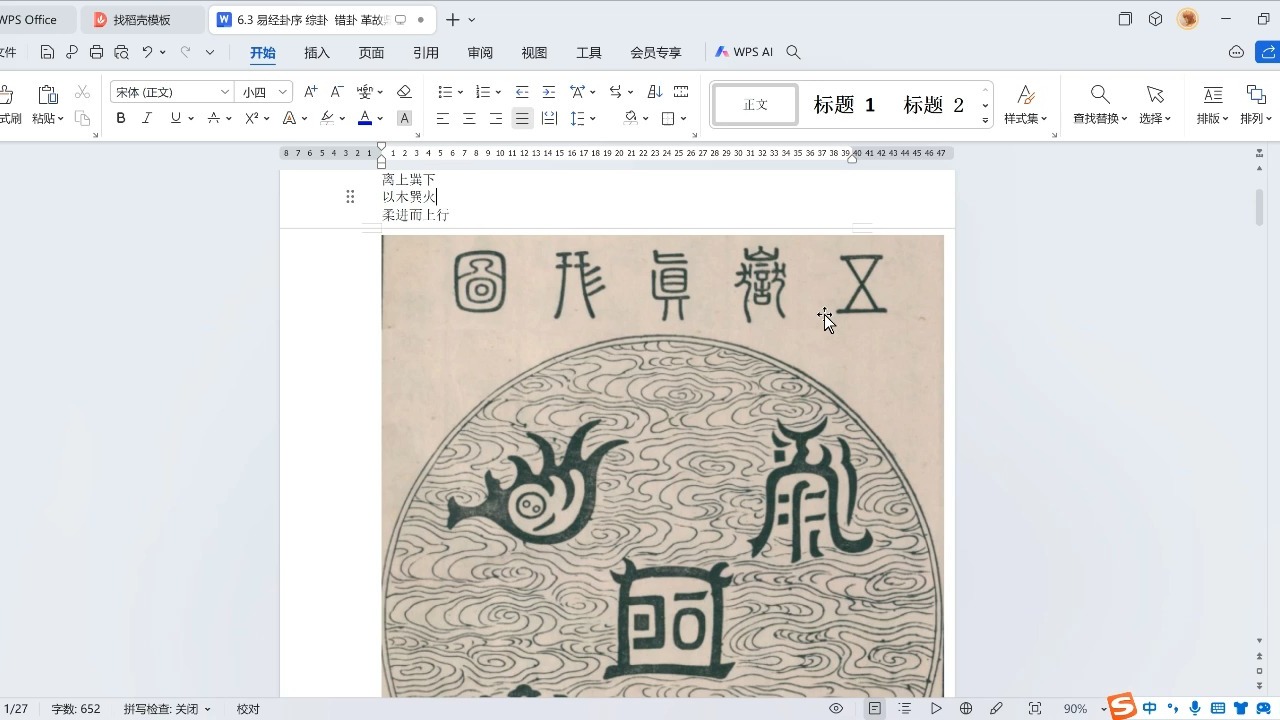Select 正文 style
This screenshot has width=1280, height=720.
(755, 105)
